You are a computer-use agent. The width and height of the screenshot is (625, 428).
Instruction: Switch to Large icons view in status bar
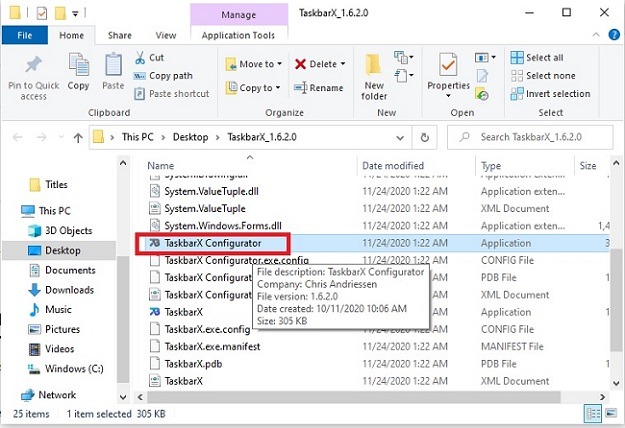pyautogui.click(x=611, y=413)
